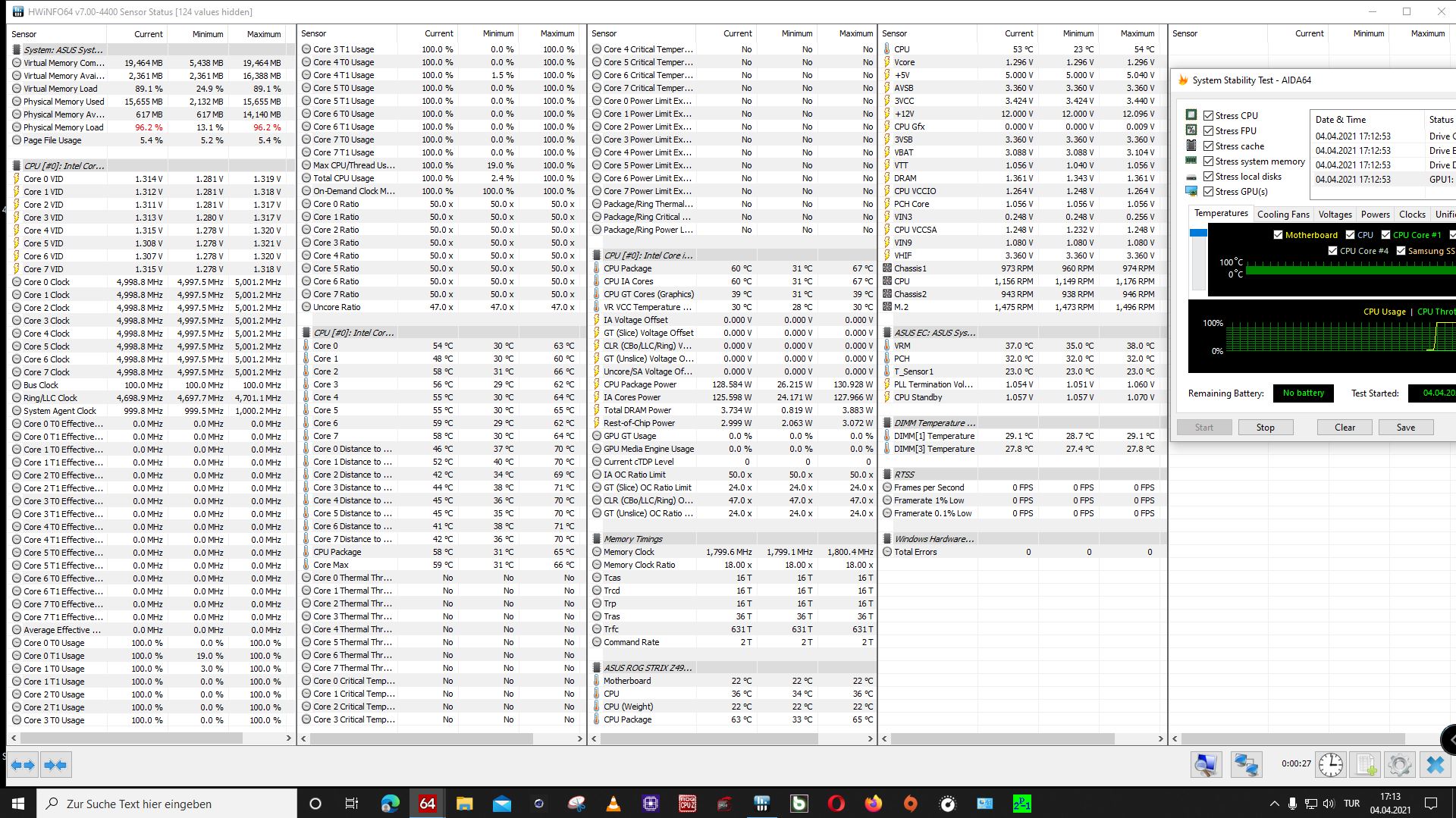Screen dimensions: 1456x818
Task: Toggle the CPU Core #1 graph checkbox
Action: coord(1385,235)
